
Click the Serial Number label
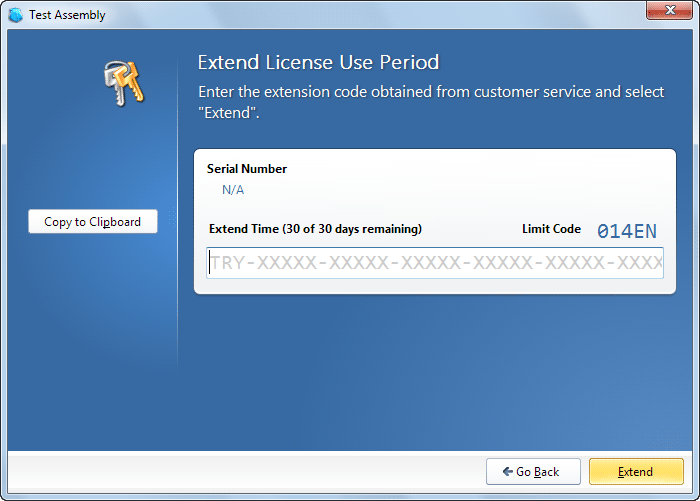point(247,169)
